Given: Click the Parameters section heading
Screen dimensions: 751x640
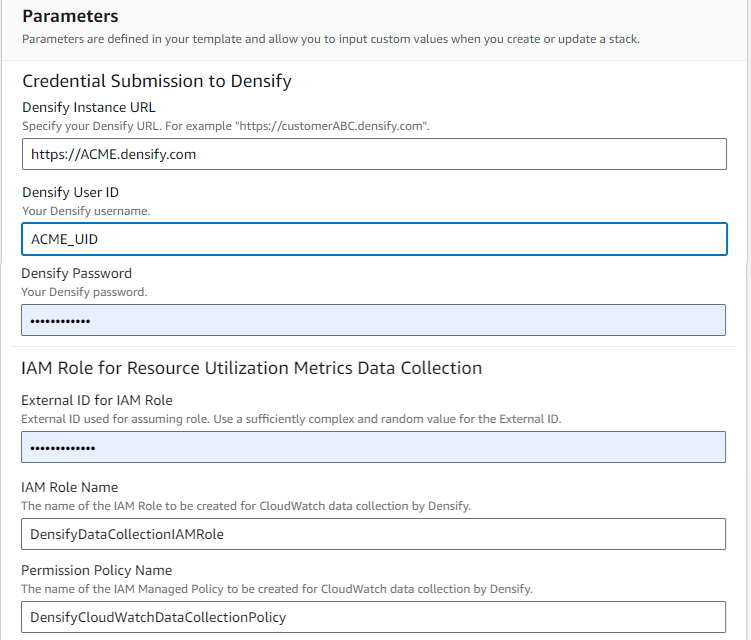Looking at the screenshot, I should [x=70, y=16].
